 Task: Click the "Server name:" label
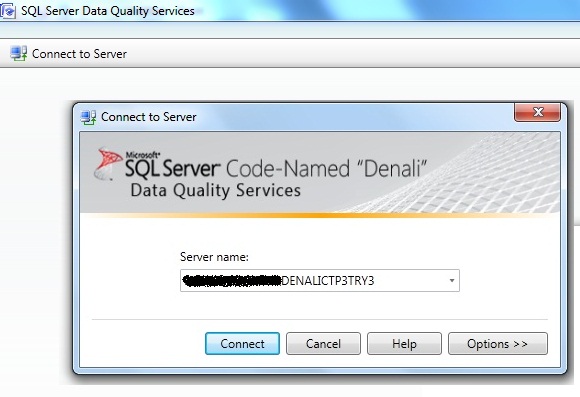[214, 257]
